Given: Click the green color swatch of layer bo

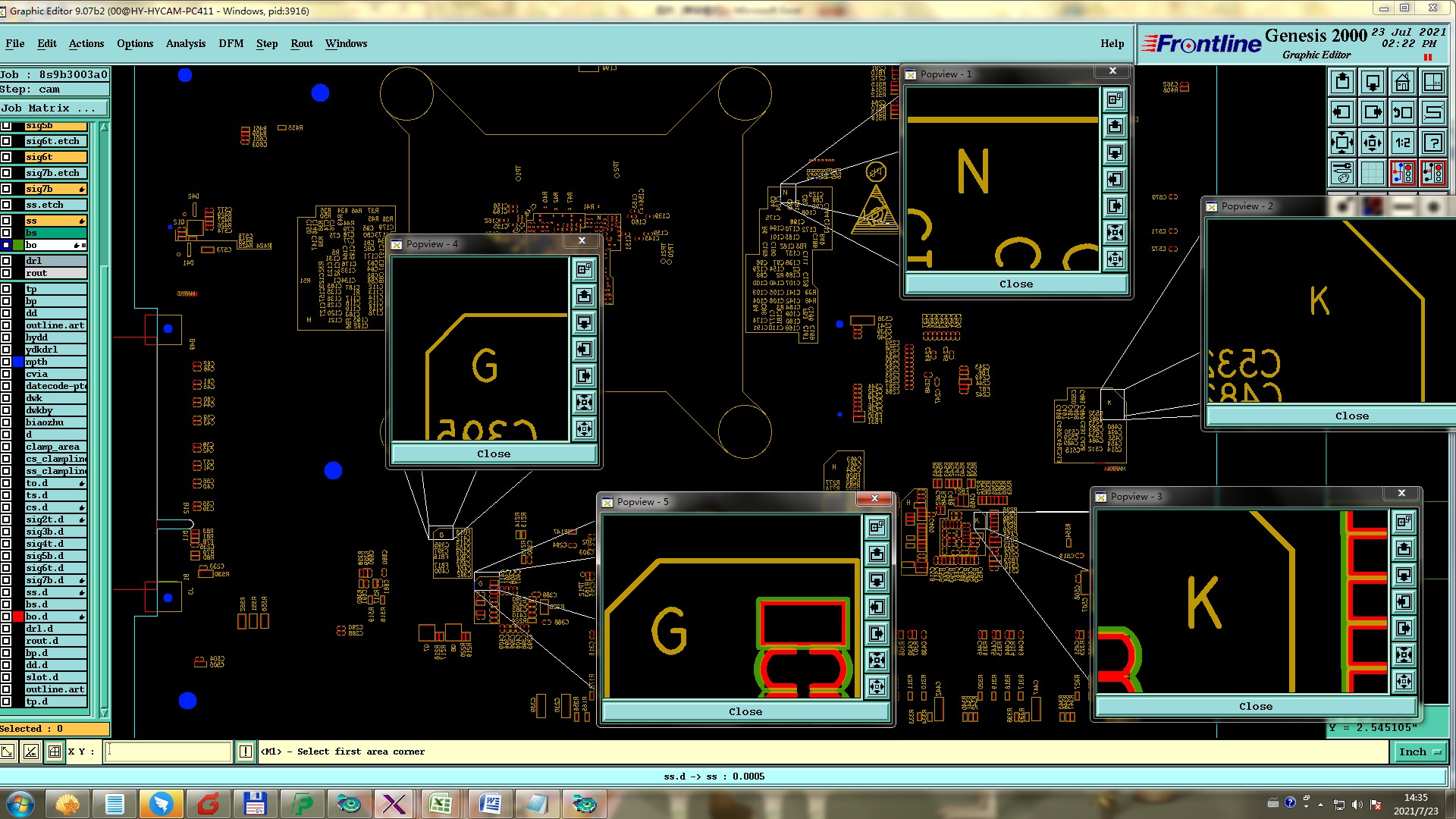Looking at the screenshot, I should 18,245.
